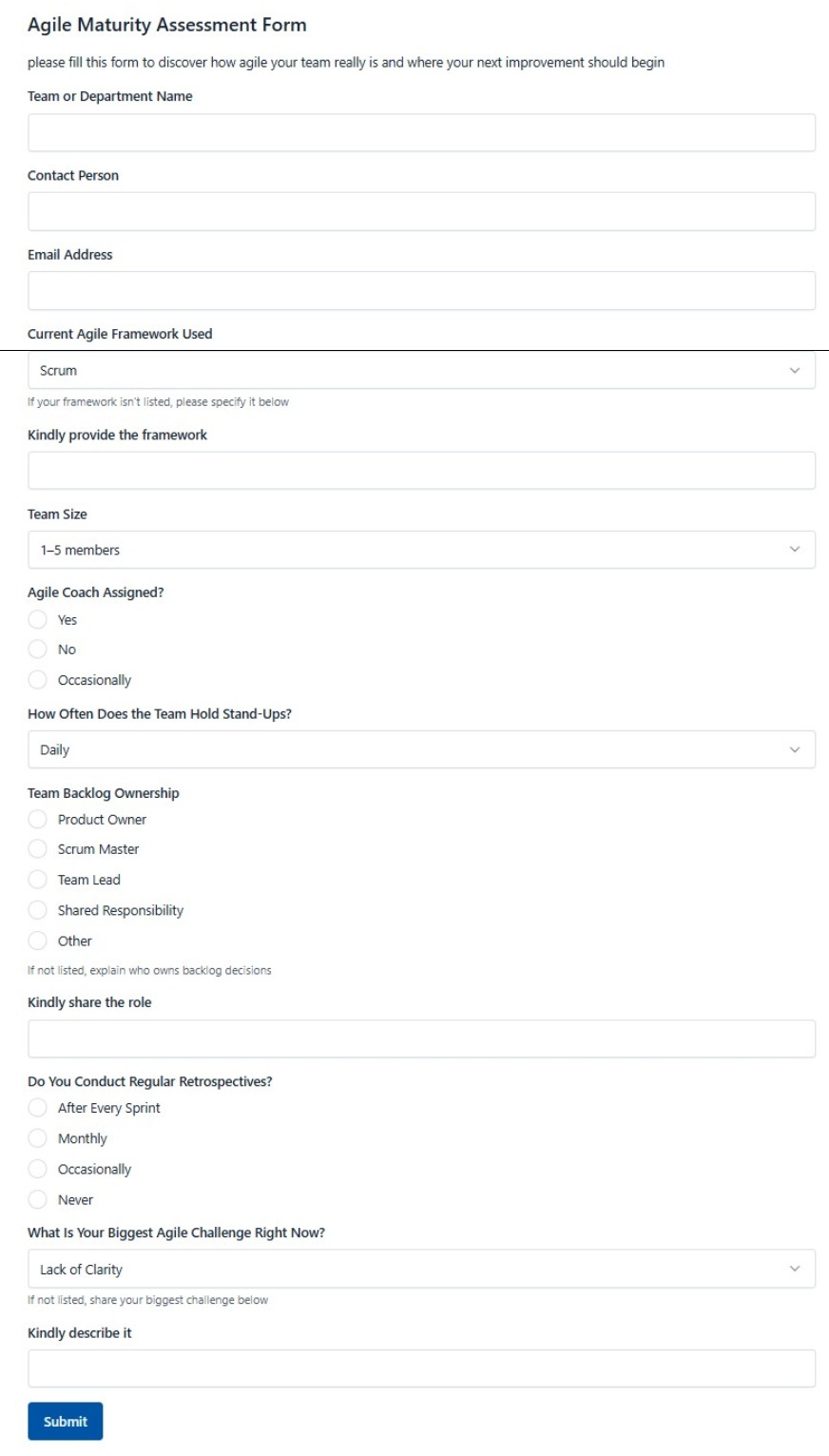829x1456 pixels.
Task: Select Occasionally under Agile Coach Assigned
Action: coord(38,679)
